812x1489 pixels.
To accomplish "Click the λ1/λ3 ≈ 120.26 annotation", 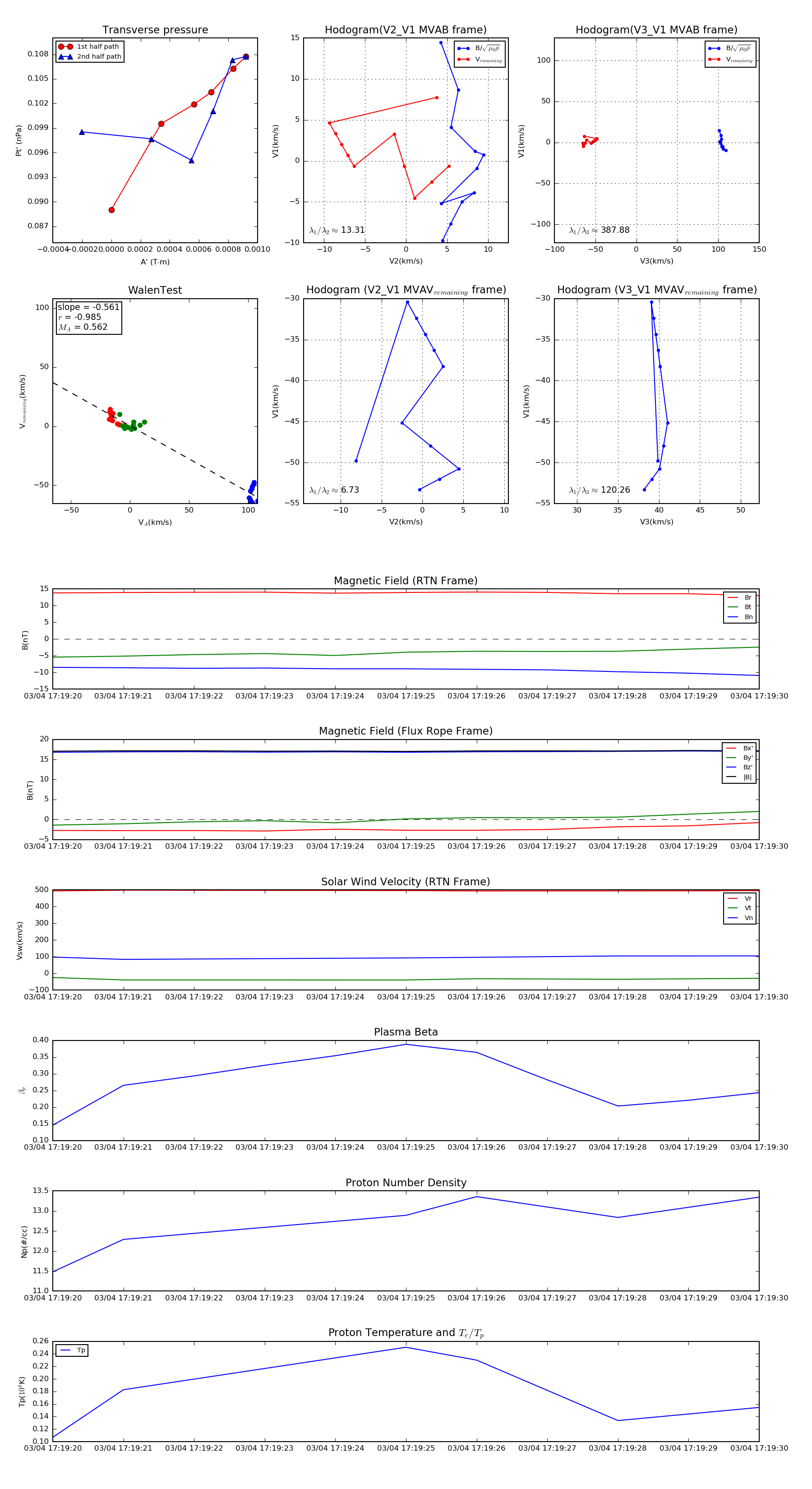I will coord(600,490).
